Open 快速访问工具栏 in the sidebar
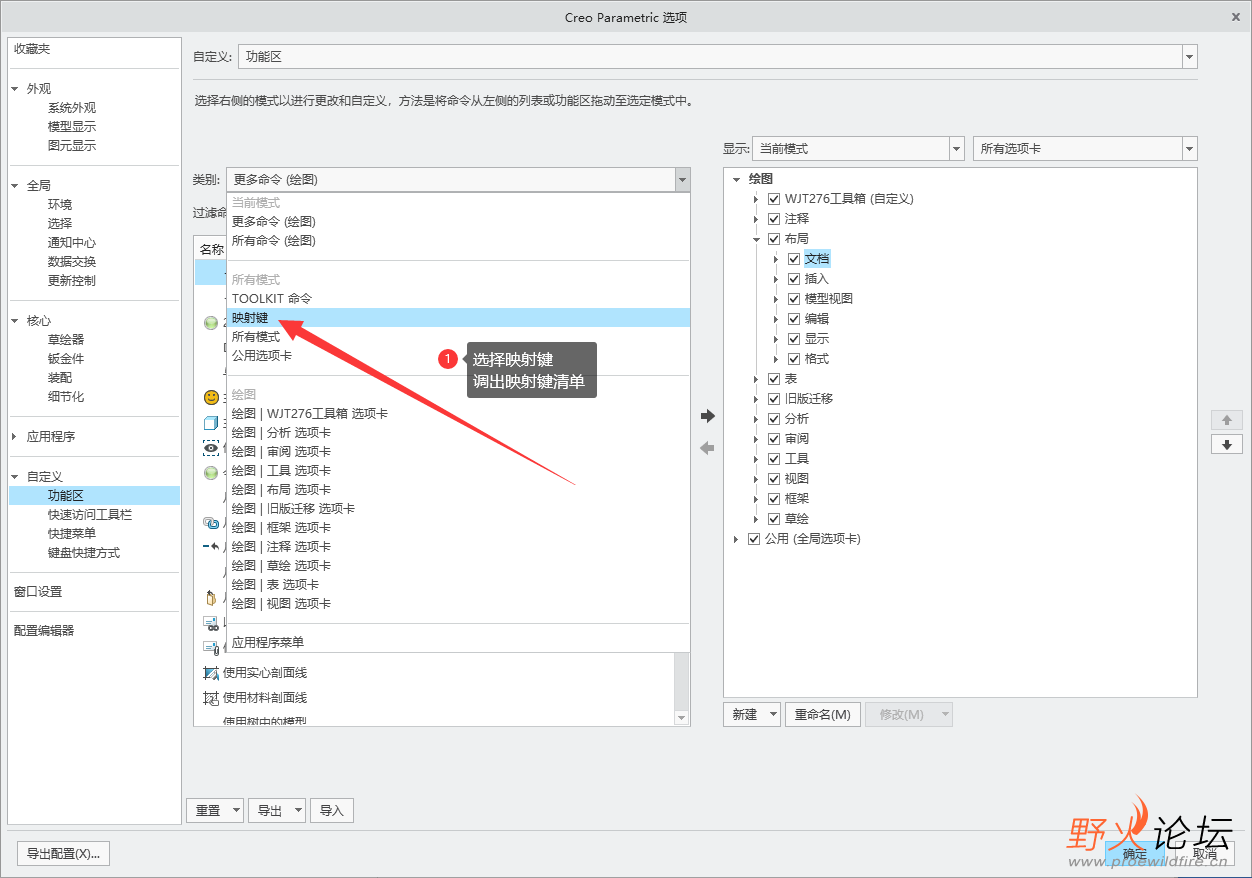Screen dimensions: 1252x878 (x=90, y=514)
